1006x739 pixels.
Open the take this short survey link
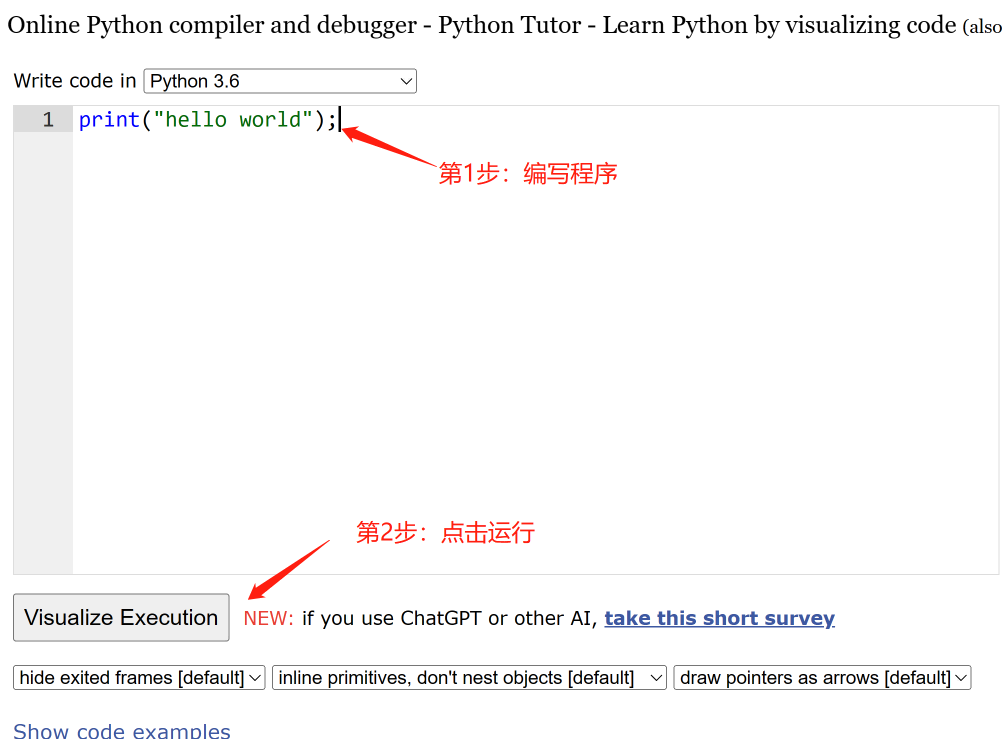pos(719,618)
